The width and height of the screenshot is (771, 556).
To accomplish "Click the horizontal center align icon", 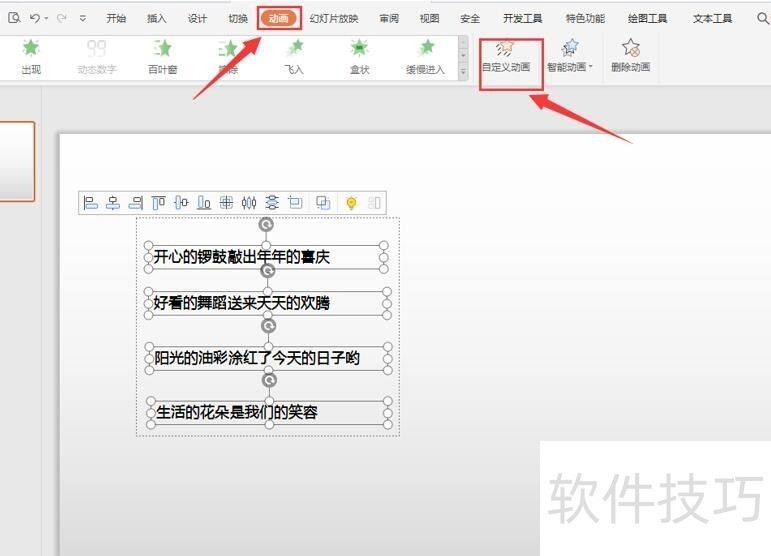I will 113,203.
